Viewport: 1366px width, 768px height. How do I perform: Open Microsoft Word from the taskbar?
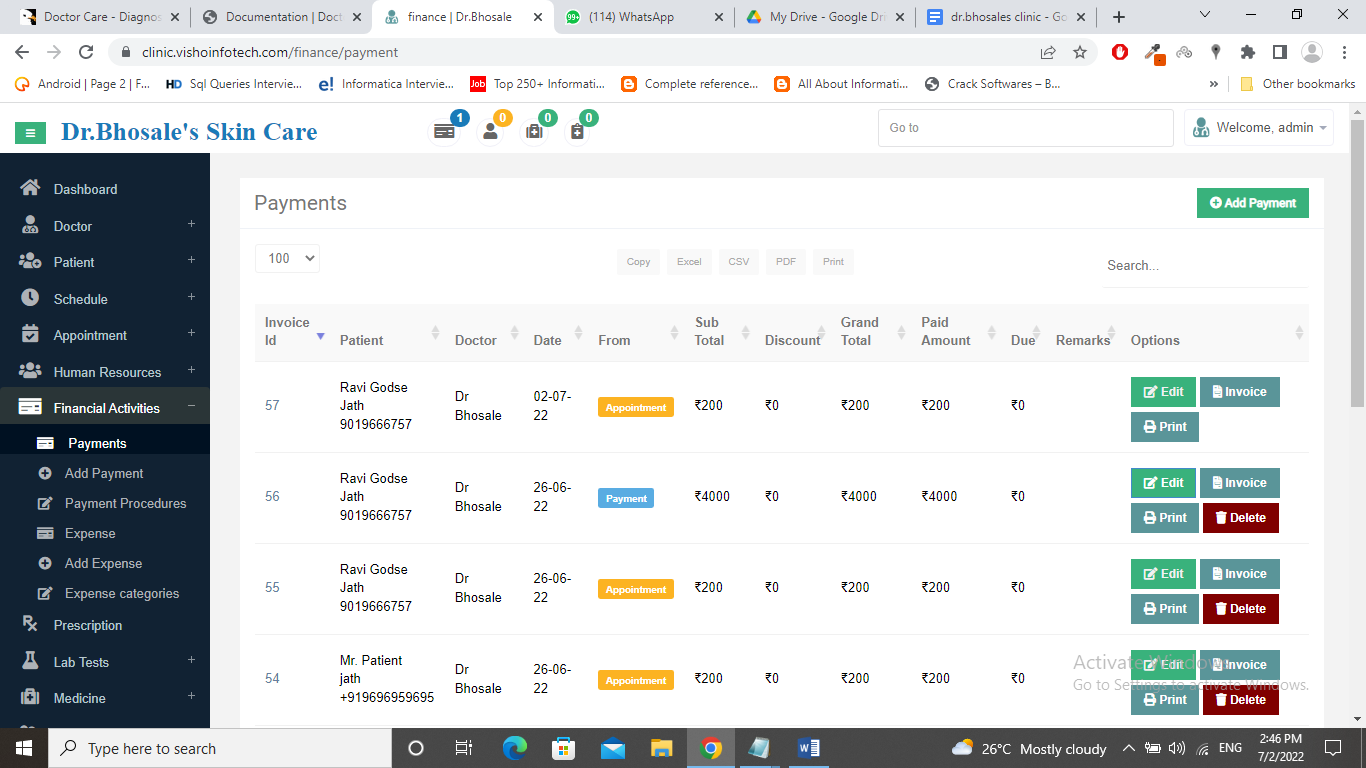click(809, 748)
